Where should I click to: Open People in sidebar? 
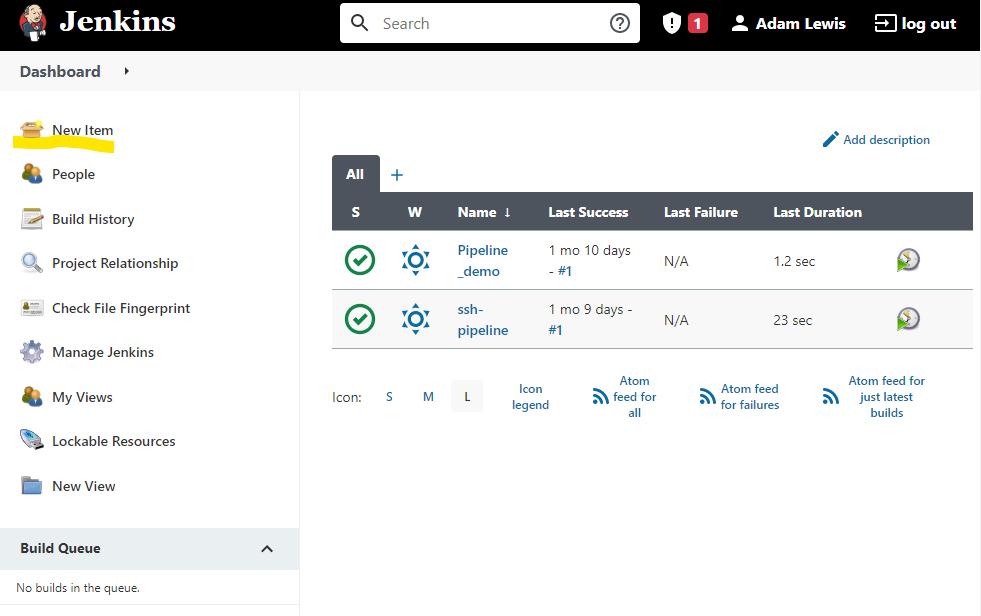coord(73,174)
